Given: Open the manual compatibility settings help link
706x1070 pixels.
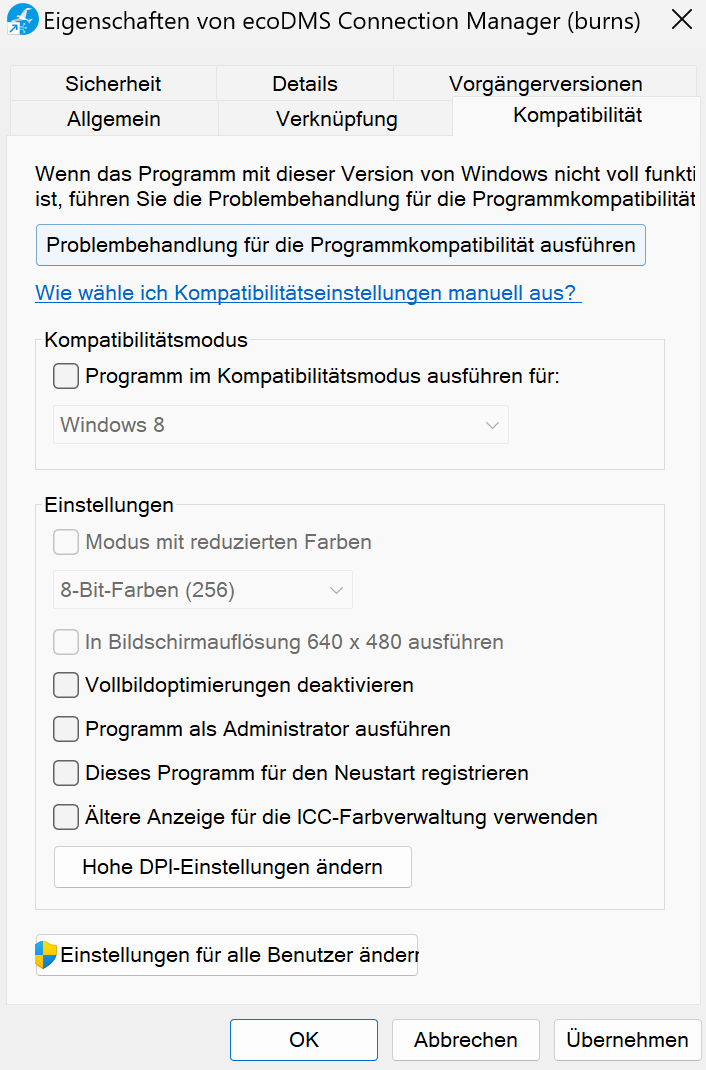Looking at the screenshot, I should coord(308,293).
